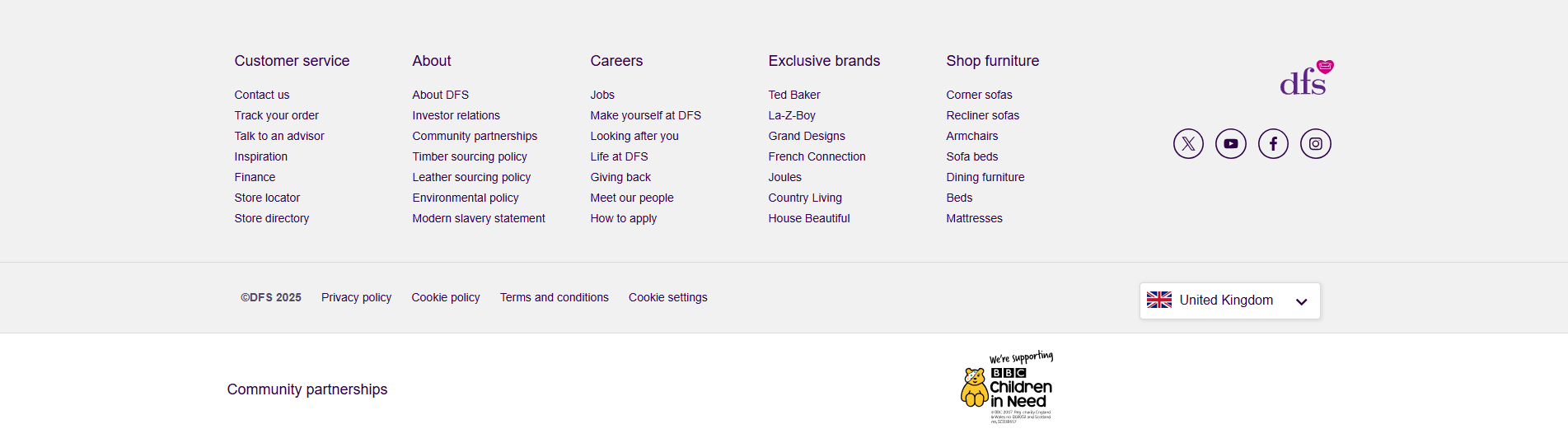1568x438 pixels.
Task: Open the Instagram social icon
Action: pyautogui.click(x=1316, y=144)
